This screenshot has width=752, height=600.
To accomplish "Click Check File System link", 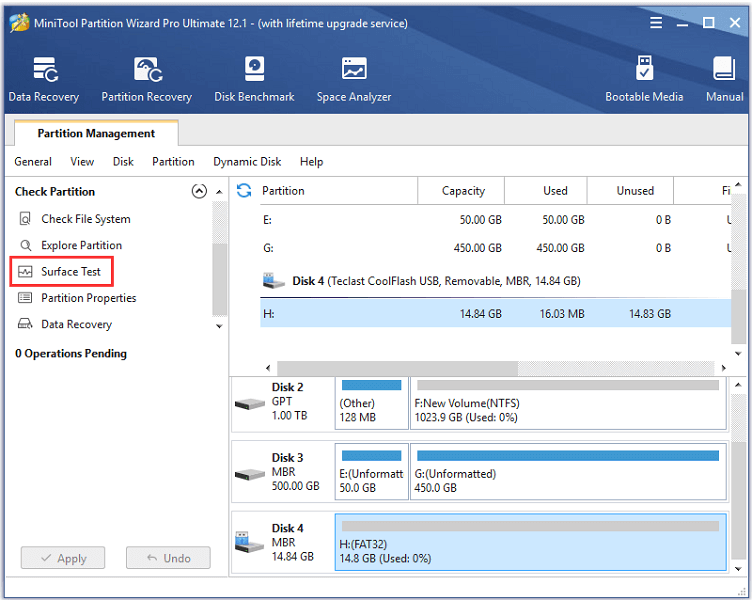I will tap(85, 219).
